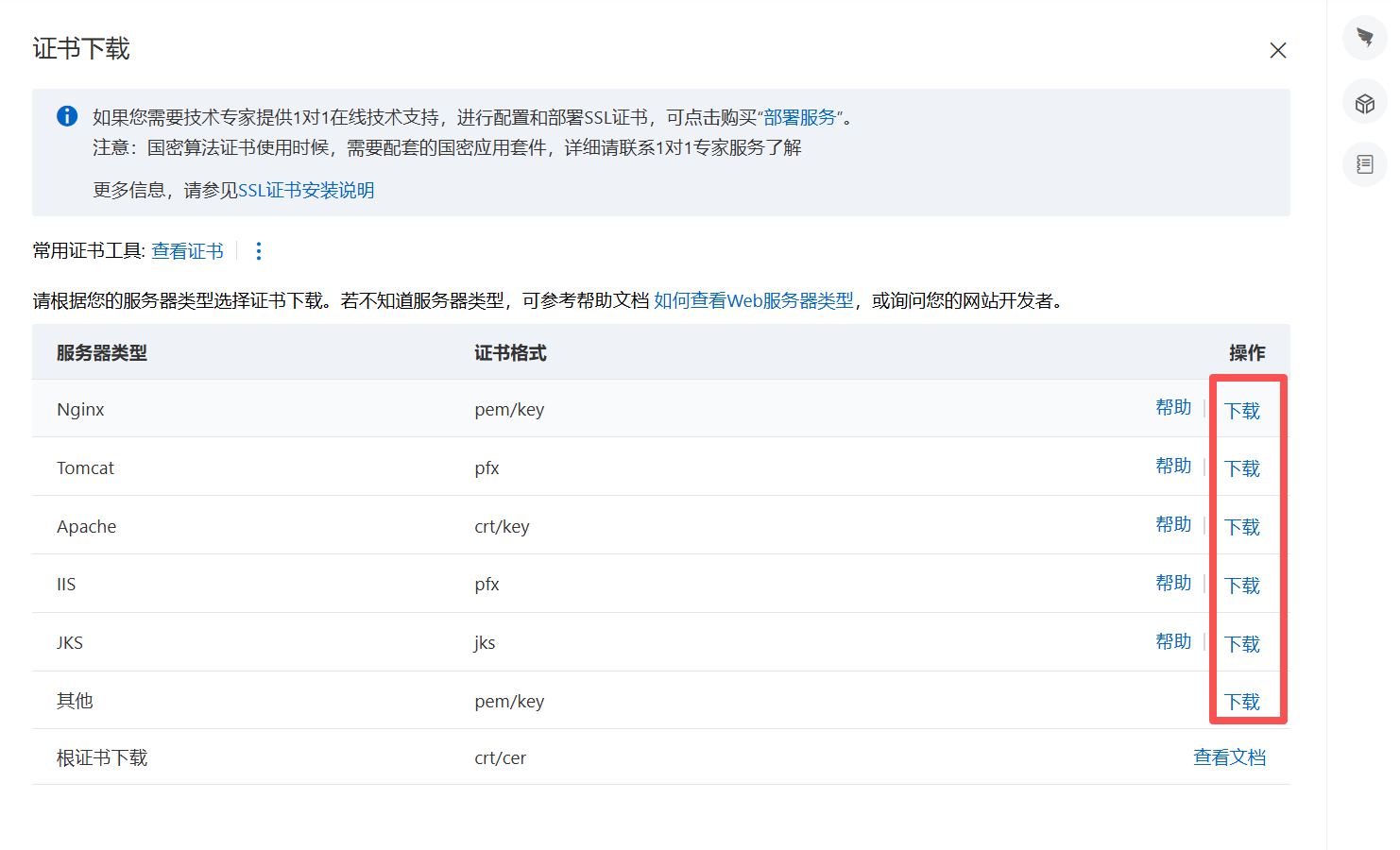Download the Tomcat pfx certificate
This screenshot has height=850, width=1400.
point(1242,468)
